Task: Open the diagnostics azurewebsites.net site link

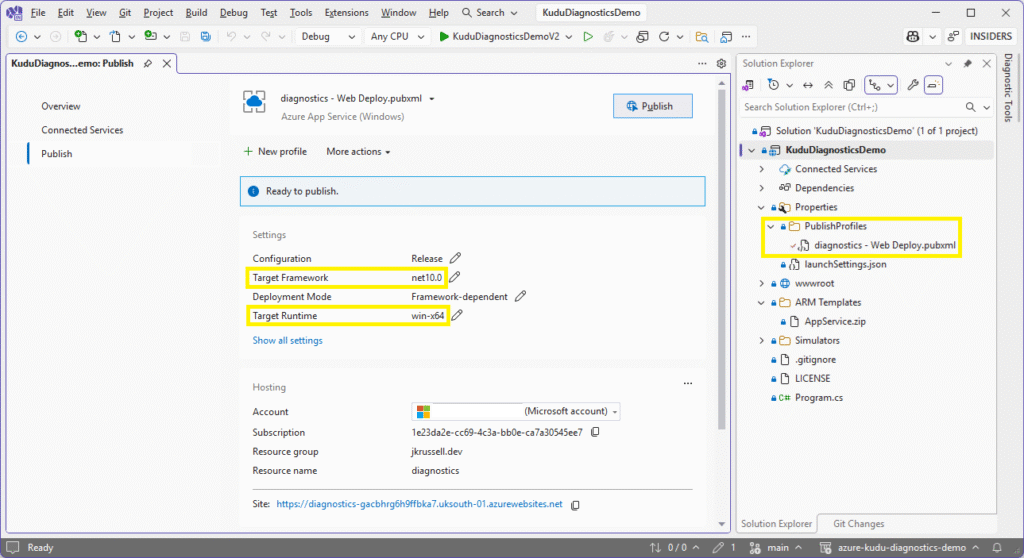Action: click(x=419, y=504)
